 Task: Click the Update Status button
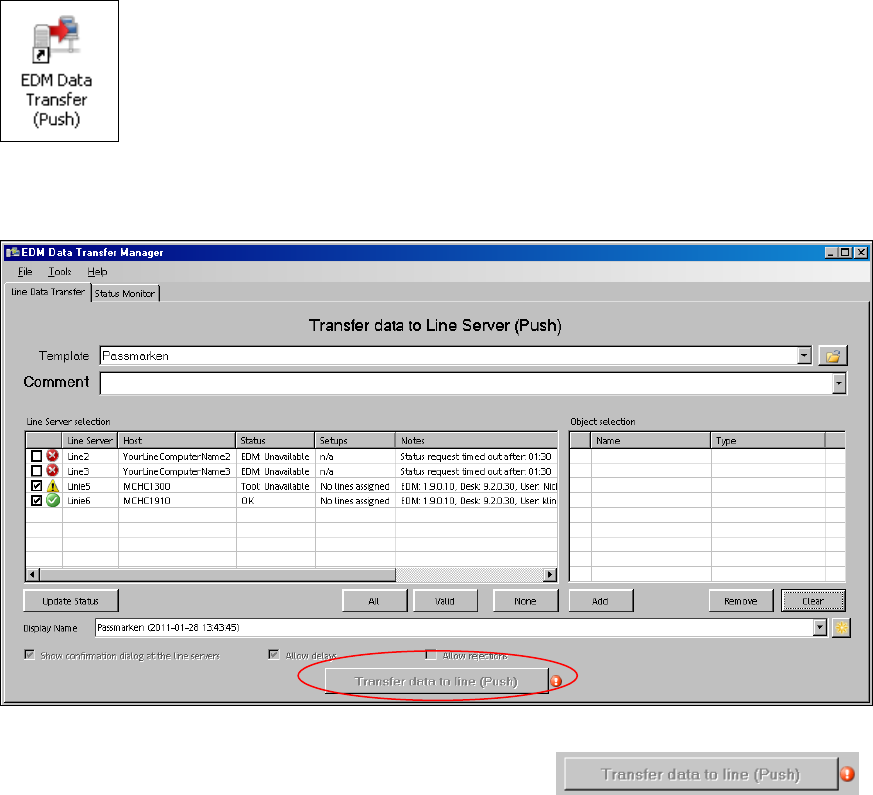click(71, 601)
